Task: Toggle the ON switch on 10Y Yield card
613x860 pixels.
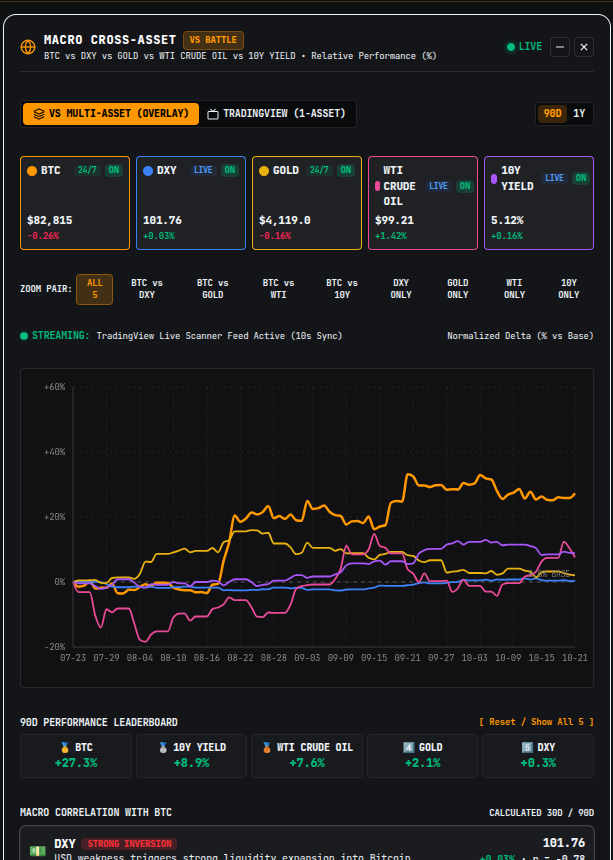Action: pos(581,178)
